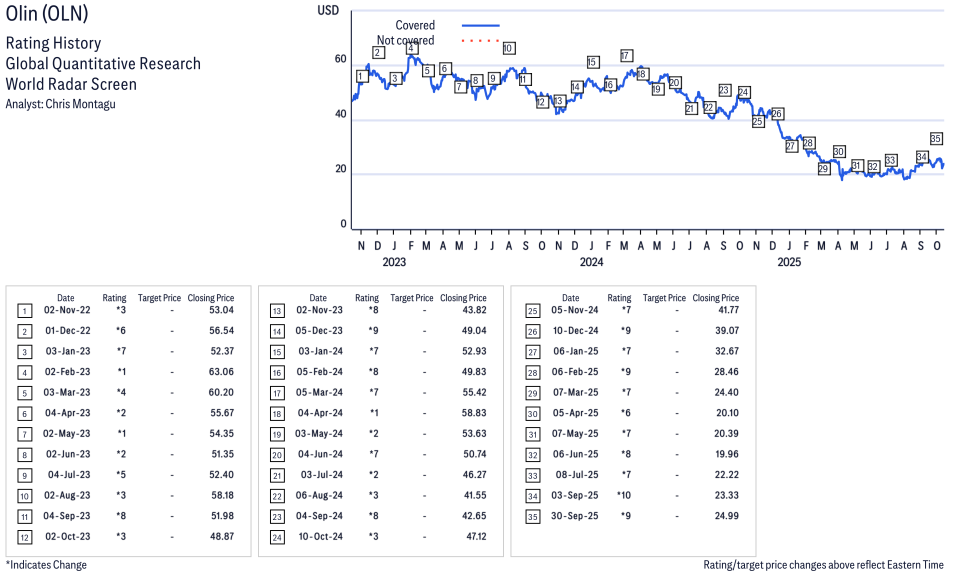Image resolution: width=955 pixels, height=571 pixels.
Task: Select chart marker 30 on the price chart
Action: [839, 151]
